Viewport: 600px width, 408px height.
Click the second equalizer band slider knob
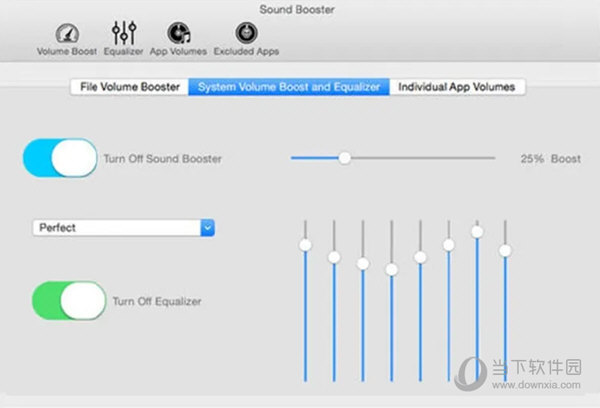tap(334, 257)
